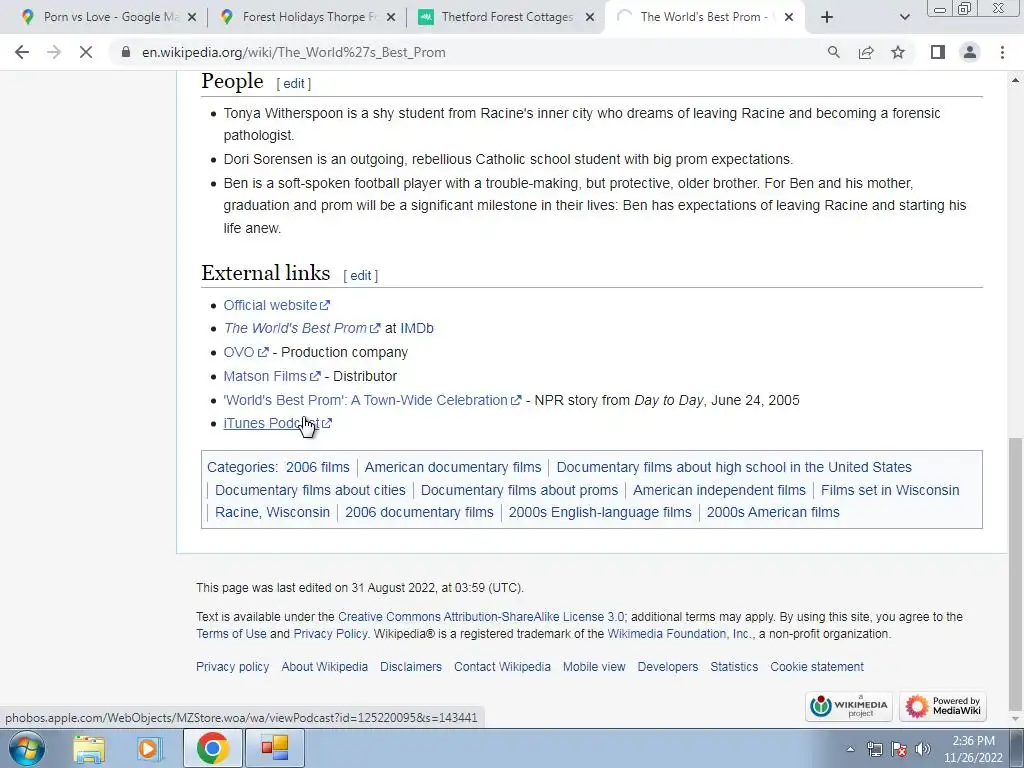This screenshot has width=1024, height=768.
Task: Open the OVO production company link
Action: [x=246, y=352]
